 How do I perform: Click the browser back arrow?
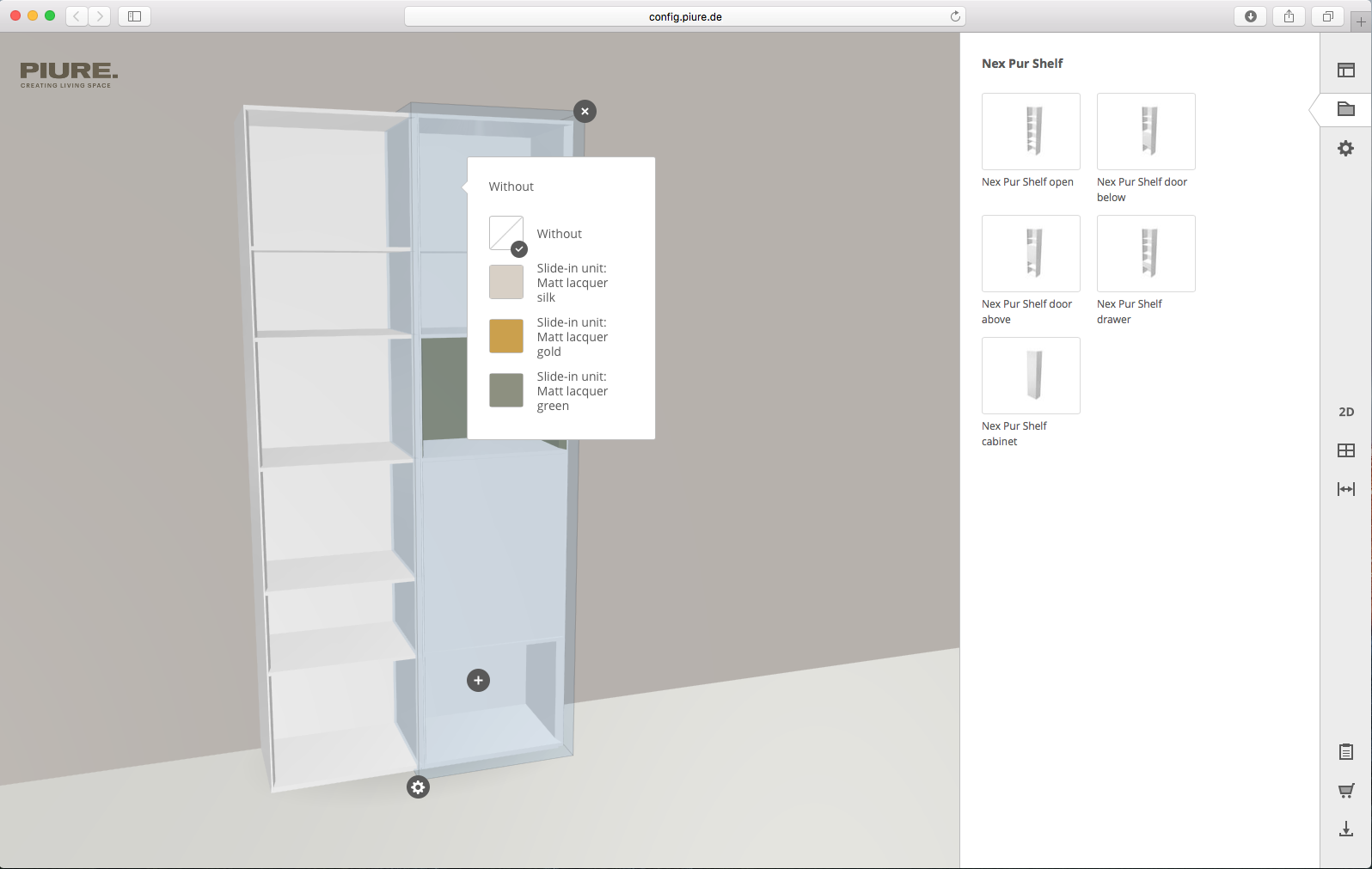77,15
